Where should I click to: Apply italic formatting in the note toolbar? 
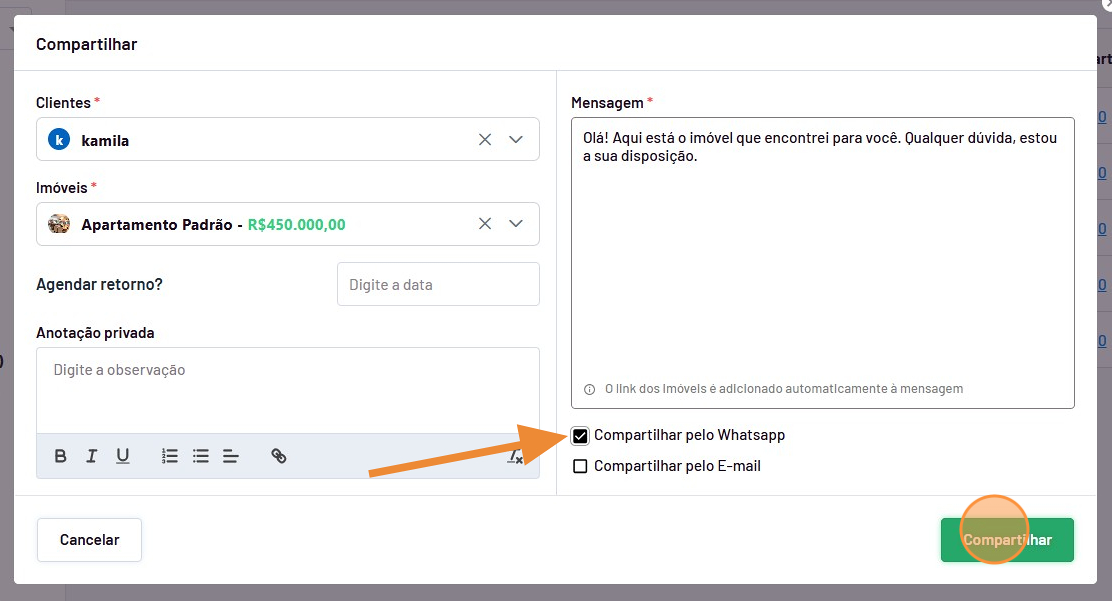click(91, 456)
